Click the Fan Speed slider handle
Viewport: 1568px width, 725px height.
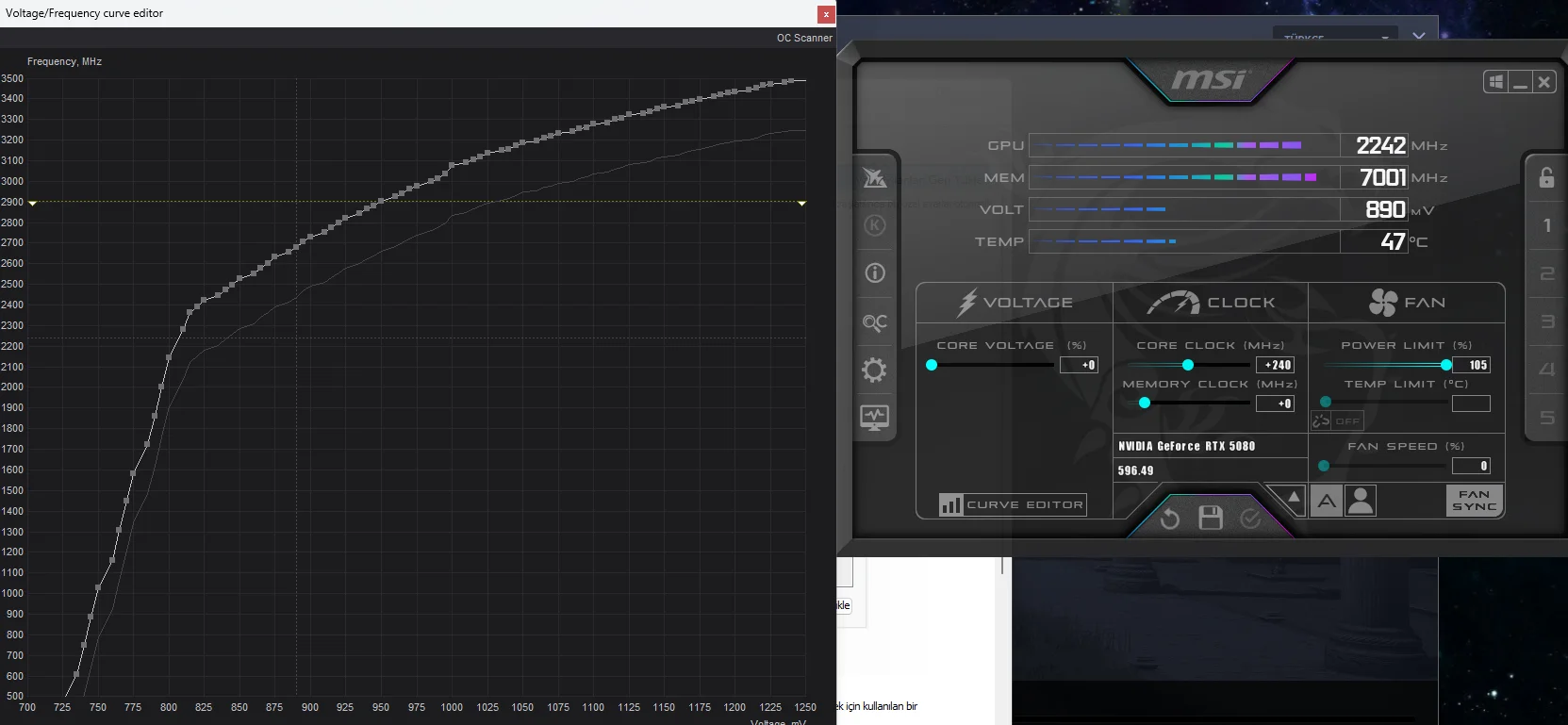click(x=1324, y=466)
